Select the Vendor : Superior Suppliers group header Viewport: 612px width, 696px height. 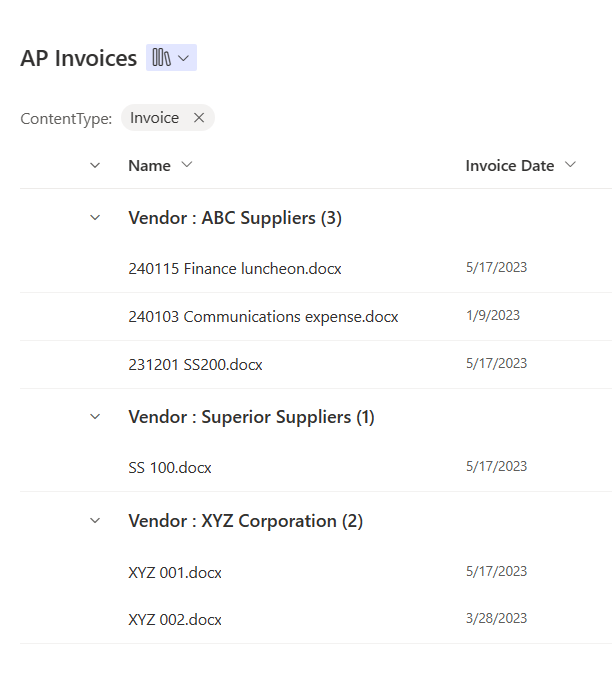point(251,417)
